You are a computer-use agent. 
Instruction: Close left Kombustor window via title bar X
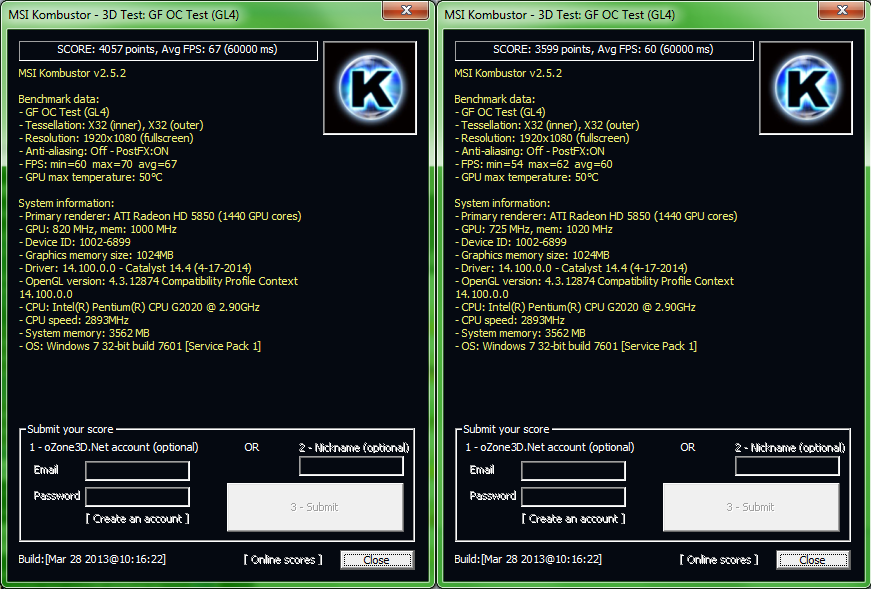point(406,10)
